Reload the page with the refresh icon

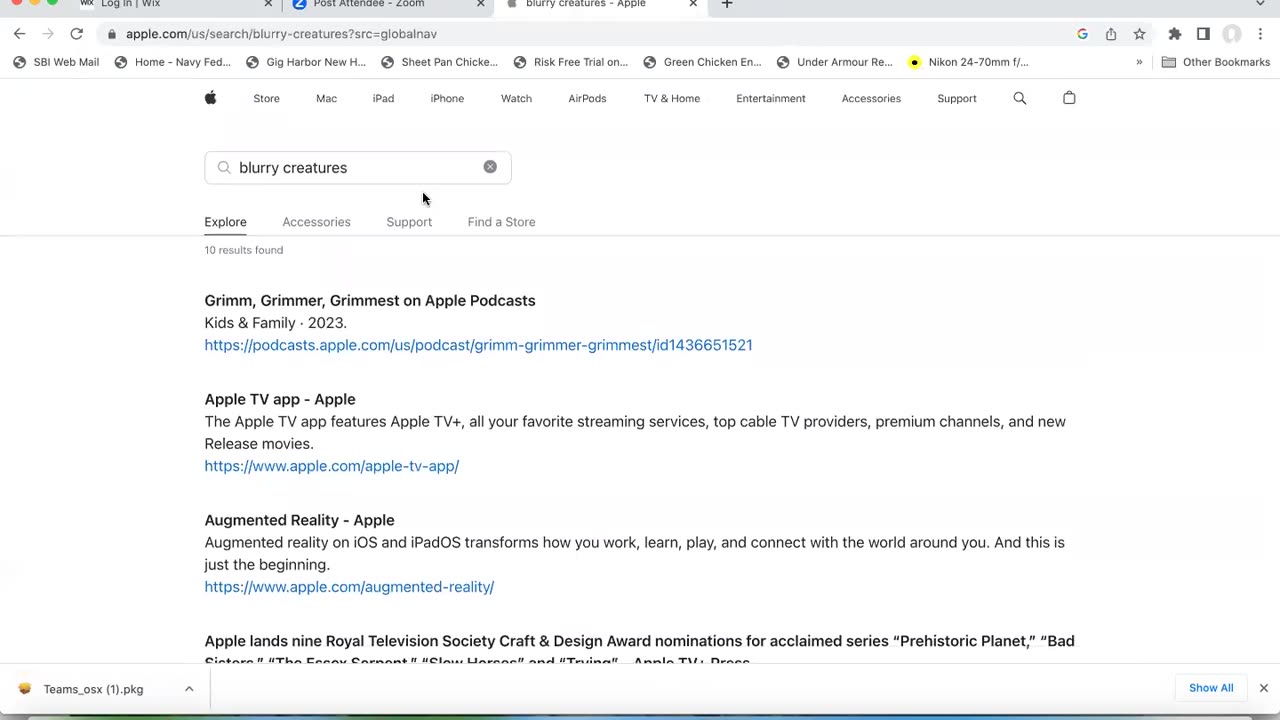(x=76, y=34)
